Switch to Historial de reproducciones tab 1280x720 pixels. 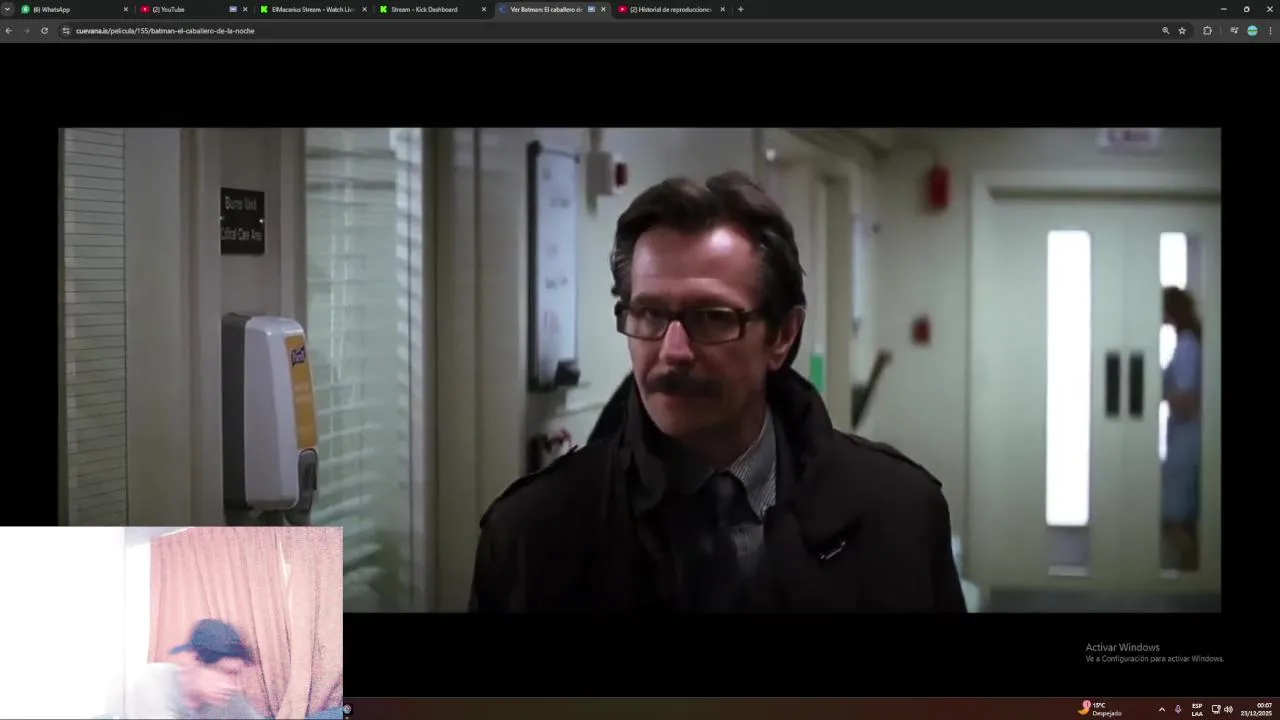[x=671, y=9]
